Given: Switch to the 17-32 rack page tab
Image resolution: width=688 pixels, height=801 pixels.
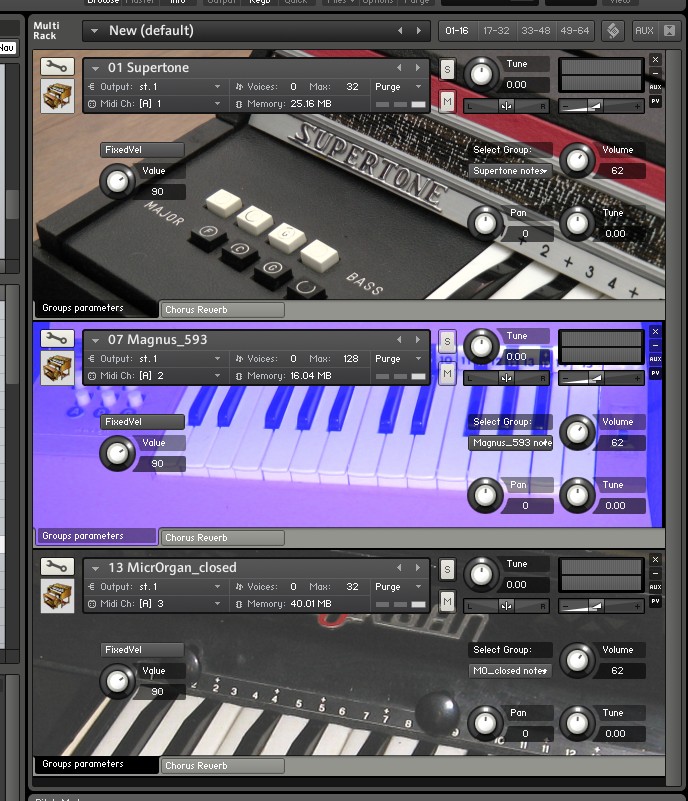Looking at the screenshot, I should click(x=494, y=31).
